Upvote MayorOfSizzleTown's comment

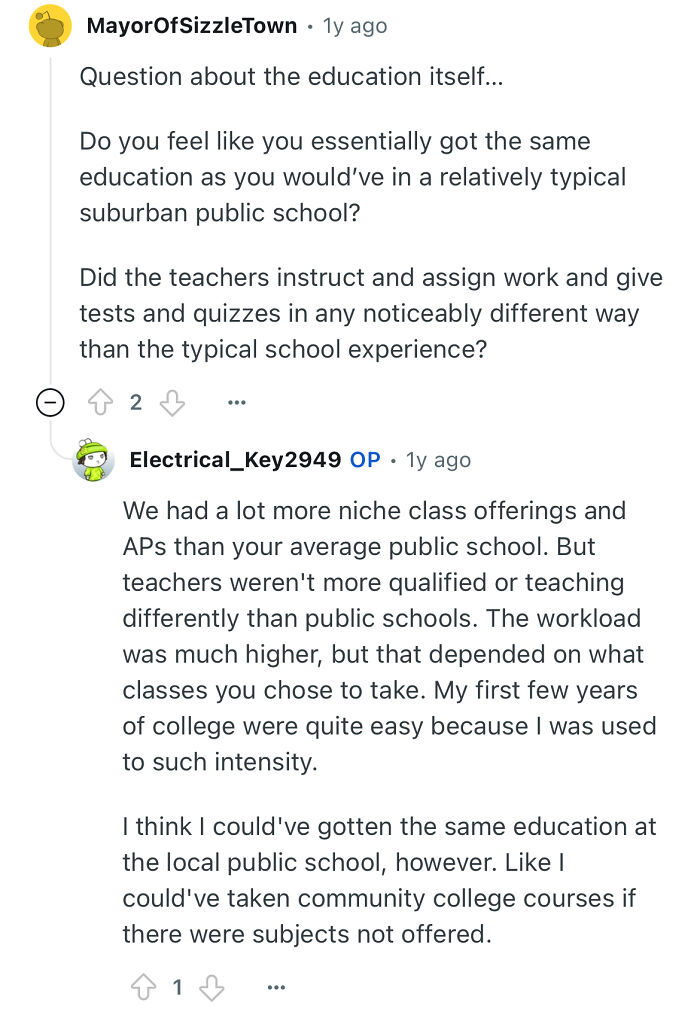tap(101, 401)
